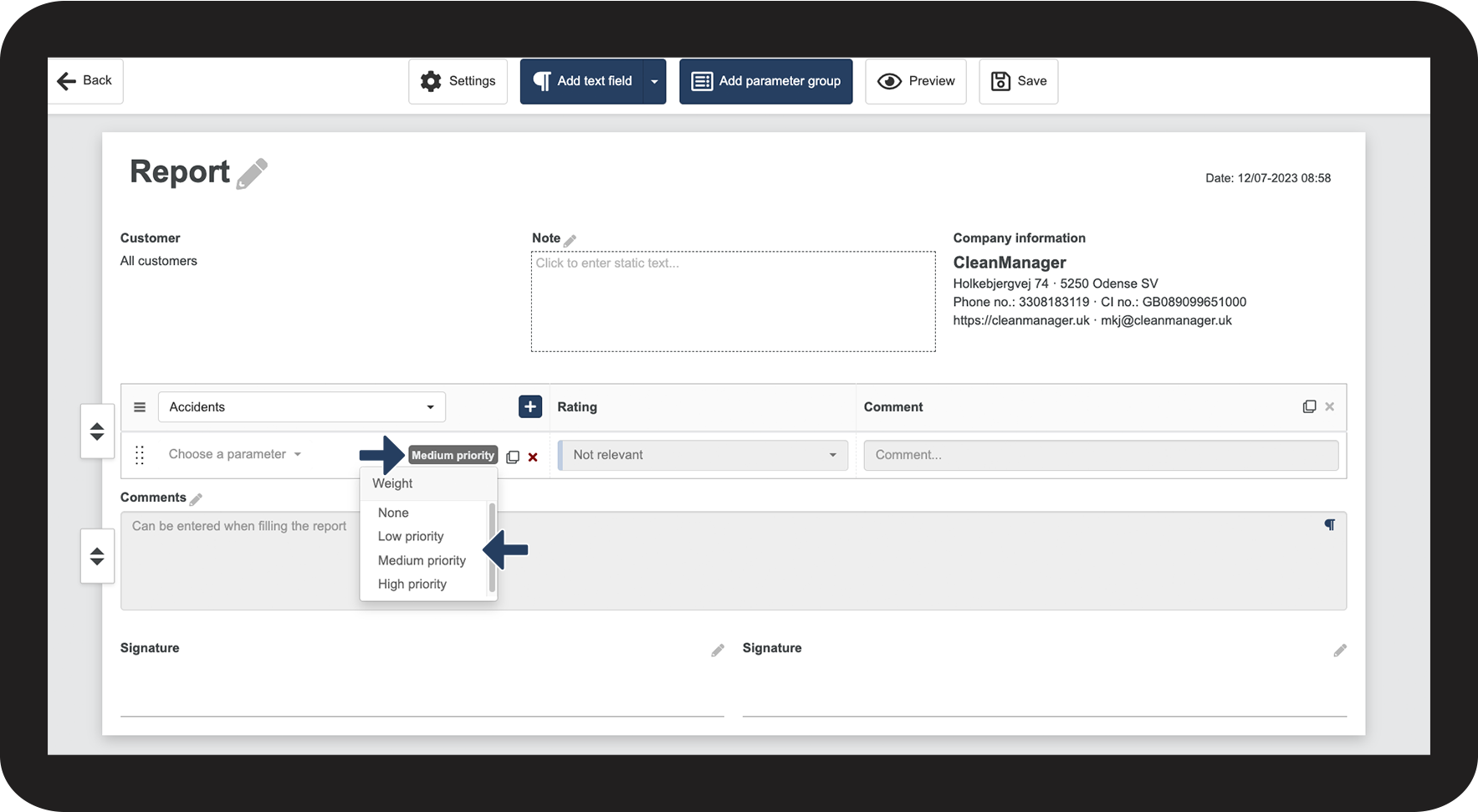Click the blue plus icon to add parameter
The image size is (1478, 812).
coord(530,406)
